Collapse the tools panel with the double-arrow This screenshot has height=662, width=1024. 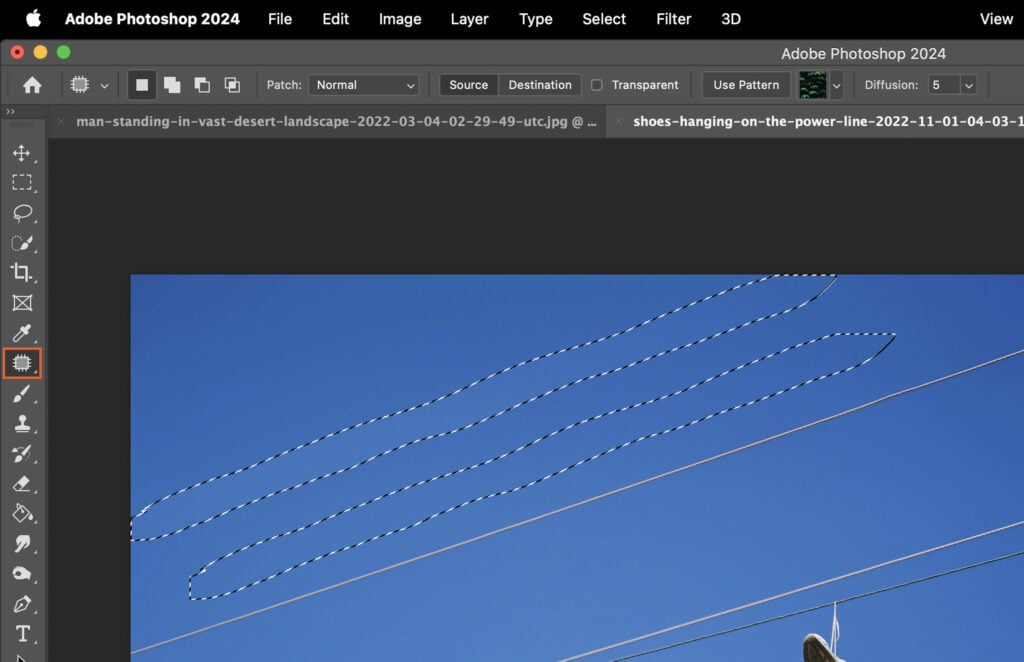tap(11, 112)
